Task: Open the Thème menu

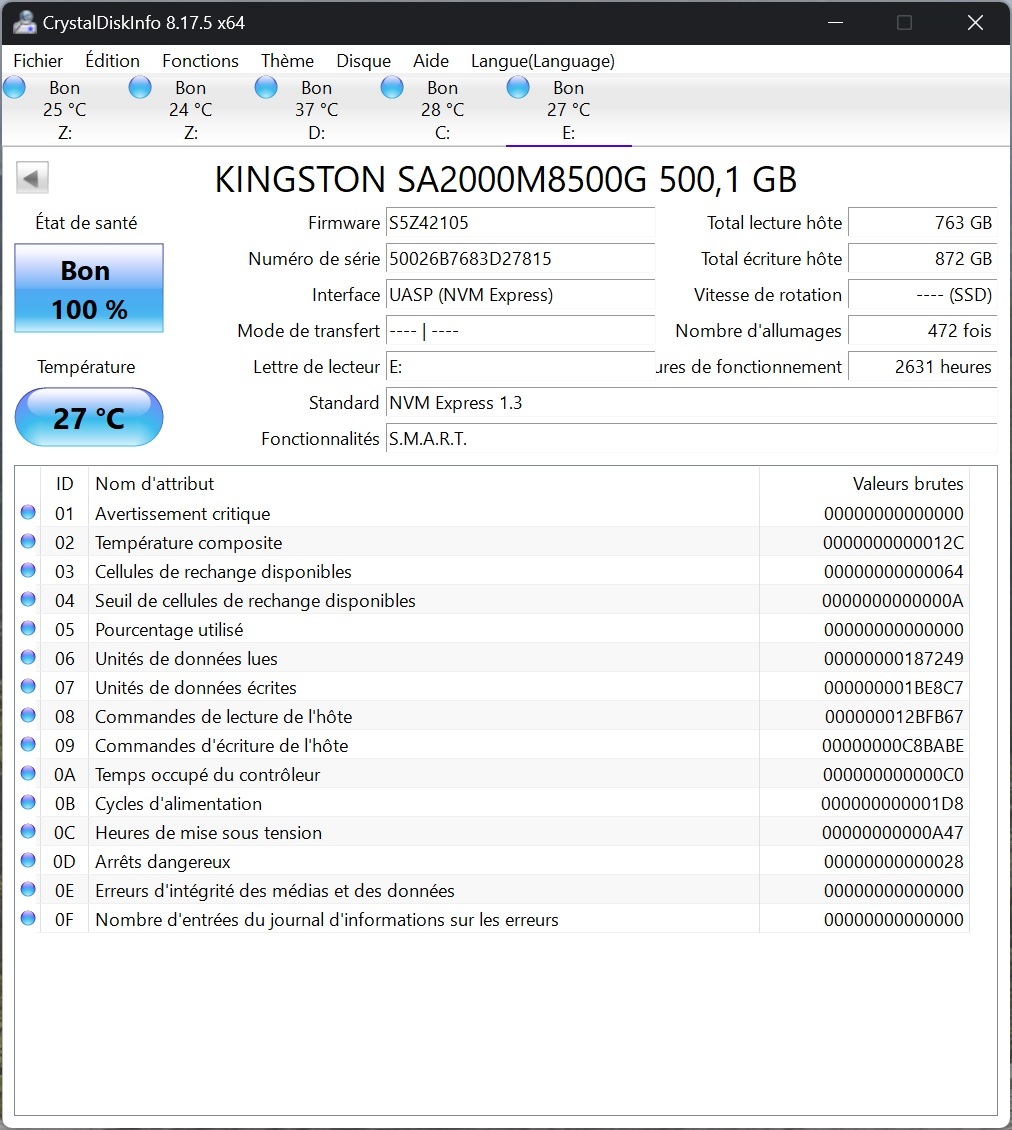Action: [x=288, y=61]
